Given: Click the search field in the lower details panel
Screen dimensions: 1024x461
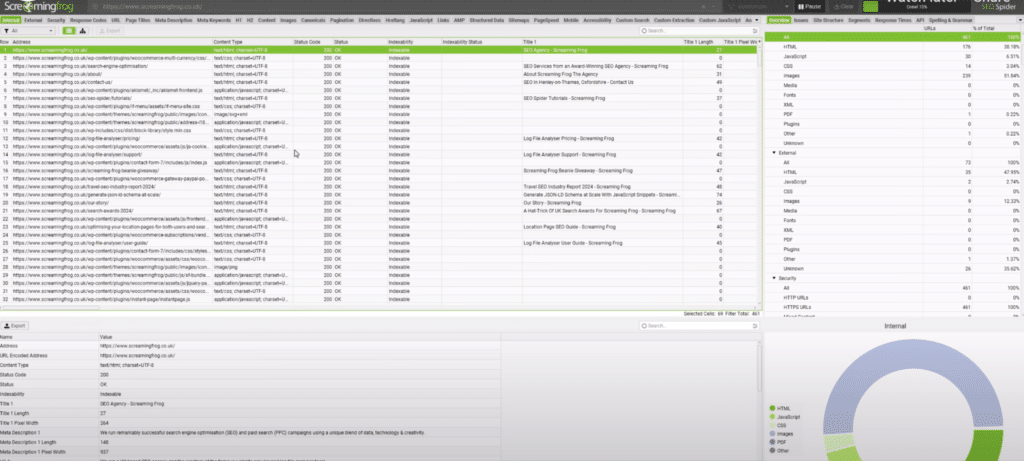Looking at the screenshot, I should [699, 325].
